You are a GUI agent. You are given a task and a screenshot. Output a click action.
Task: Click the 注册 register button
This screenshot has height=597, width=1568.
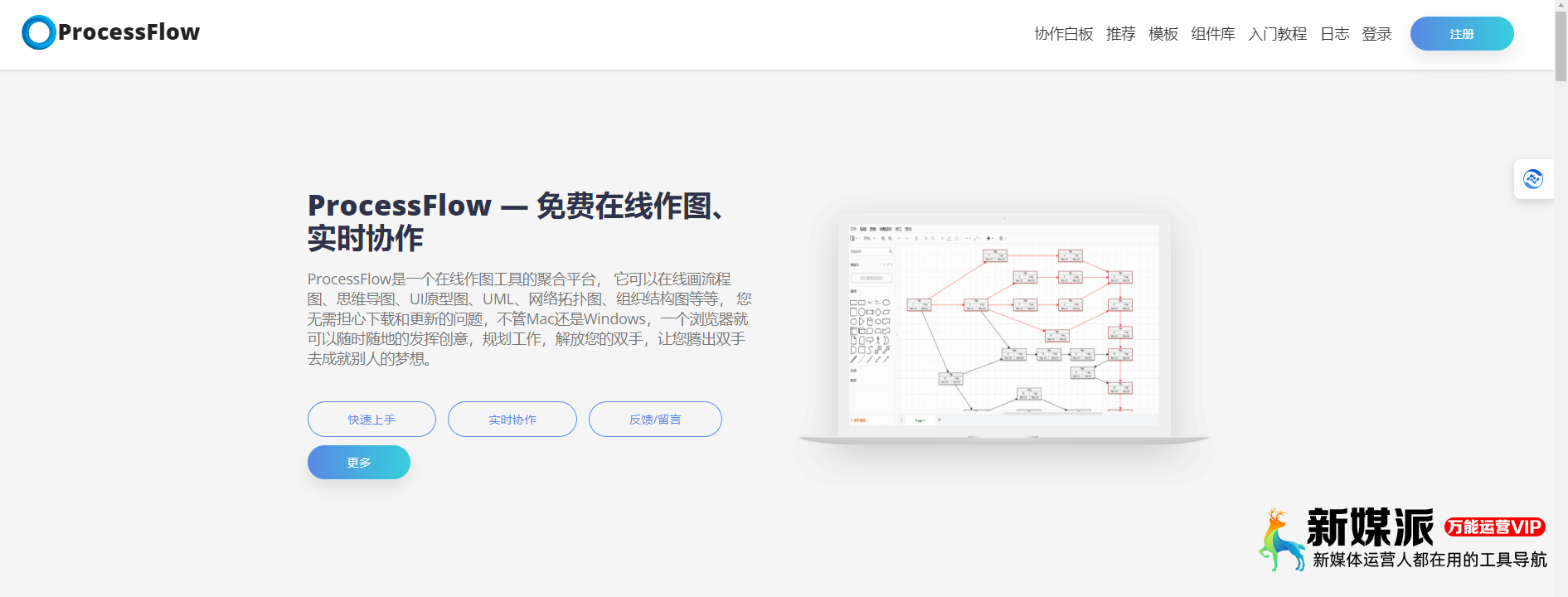[x=1462, y=34]
